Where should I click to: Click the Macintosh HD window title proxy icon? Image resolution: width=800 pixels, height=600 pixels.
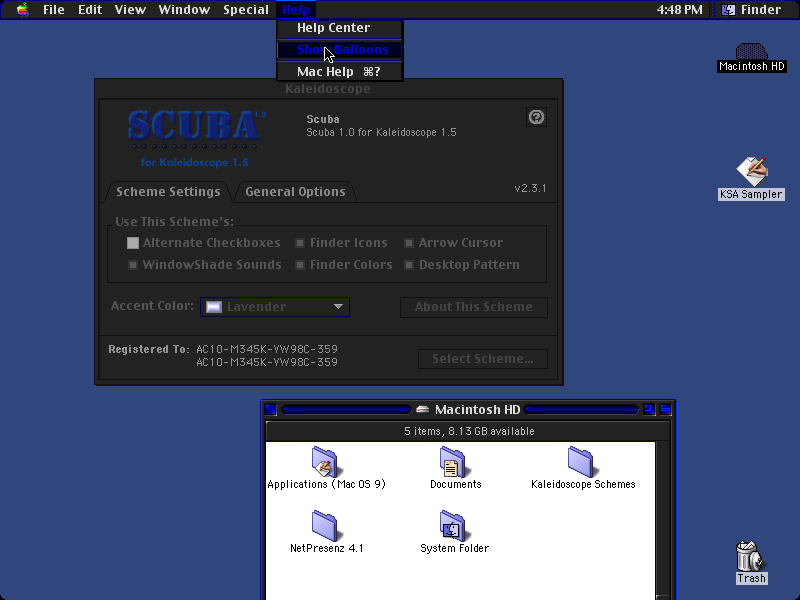click(422, 409)
